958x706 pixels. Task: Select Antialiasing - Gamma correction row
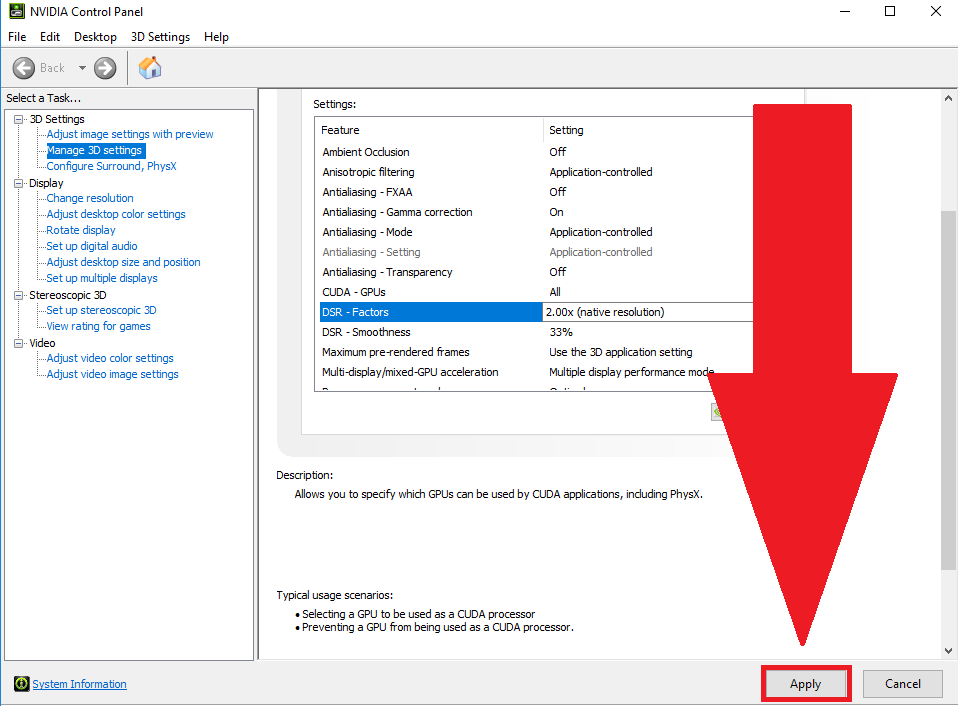point(536,212)
